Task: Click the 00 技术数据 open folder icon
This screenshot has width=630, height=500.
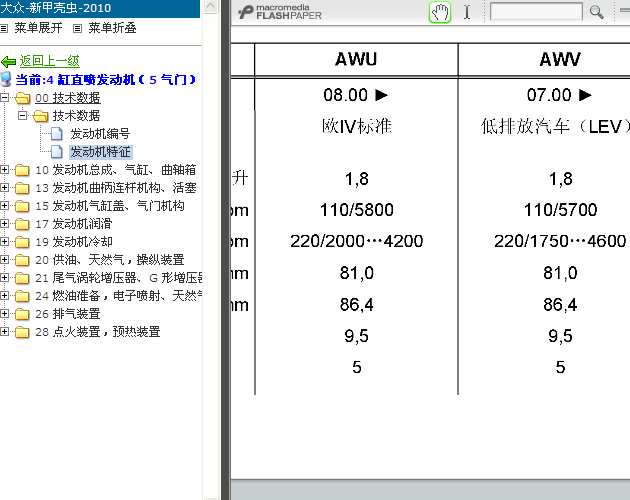Action: (22, 98)
